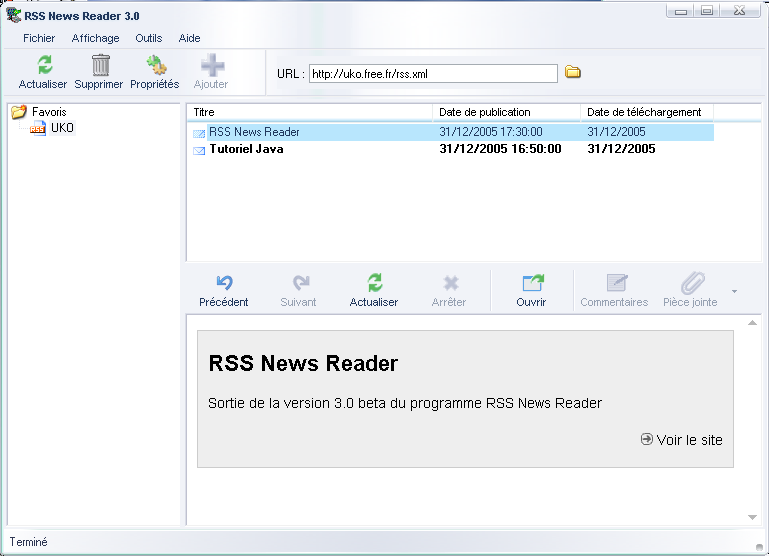Close the RSS News Reader window
Viewport: 769px width, 556px height.
coord(740,11)
